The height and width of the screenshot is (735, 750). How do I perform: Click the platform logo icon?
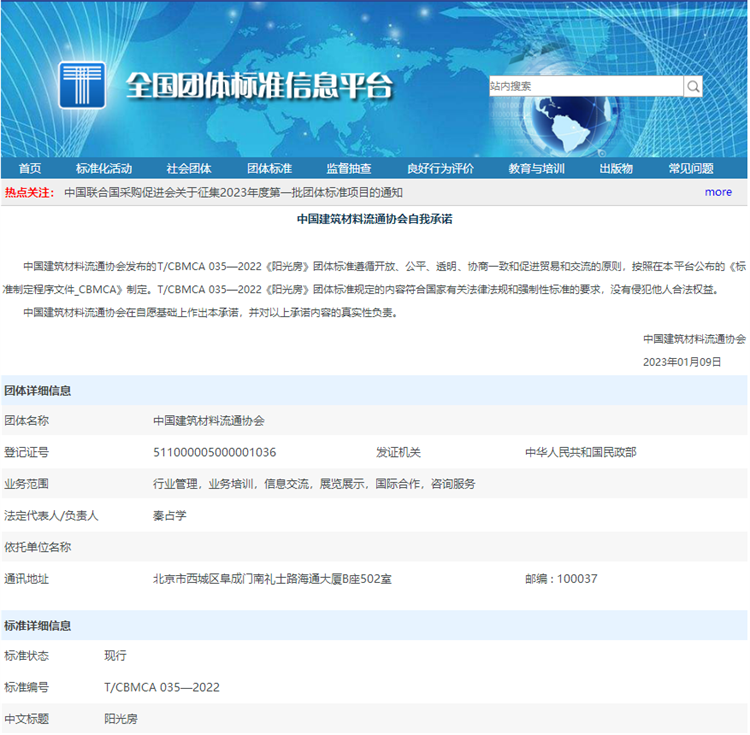tap(82, 85)
